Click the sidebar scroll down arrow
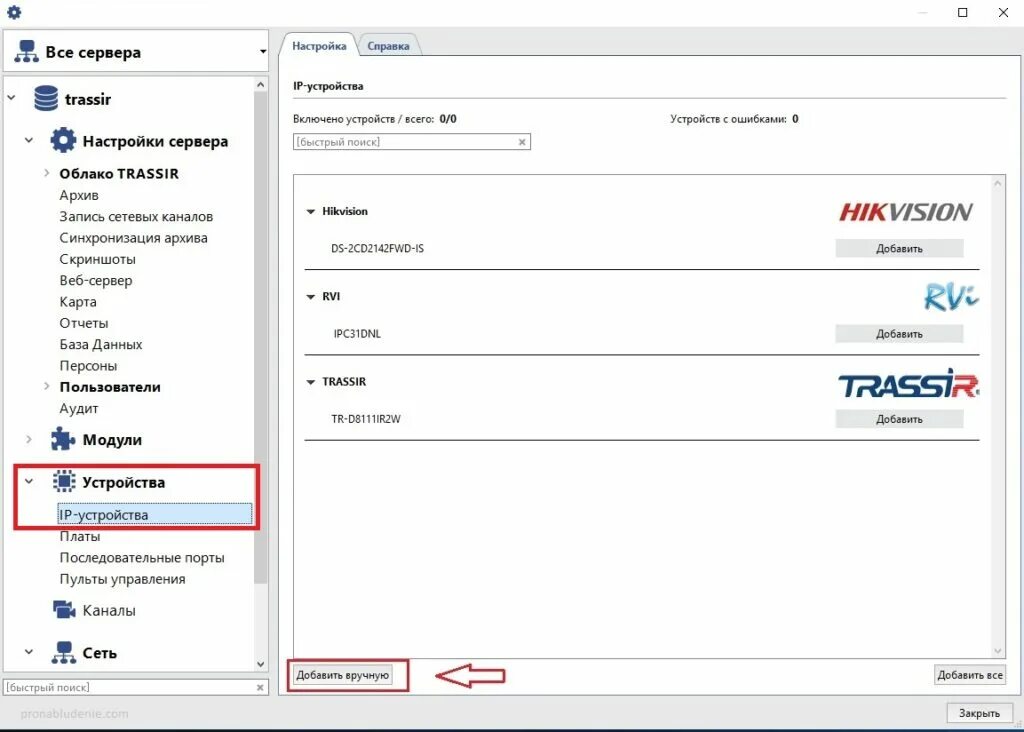Screen dimensions: 1024x732 click(261, 664)
